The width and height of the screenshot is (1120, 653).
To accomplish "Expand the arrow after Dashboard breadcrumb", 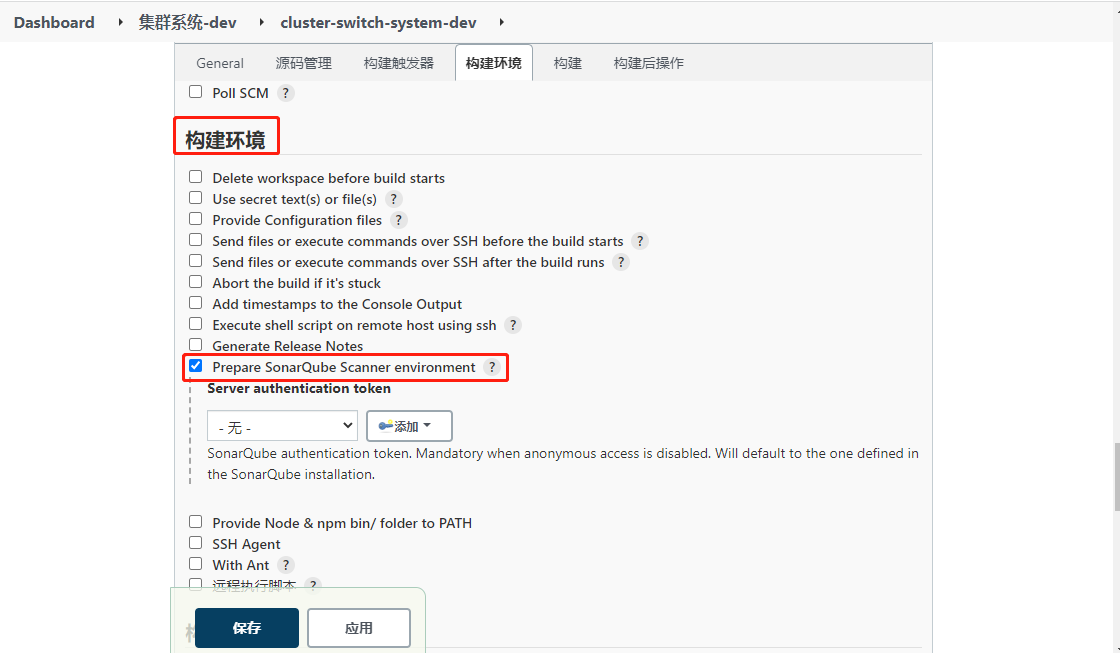I will tap(120, 22).
